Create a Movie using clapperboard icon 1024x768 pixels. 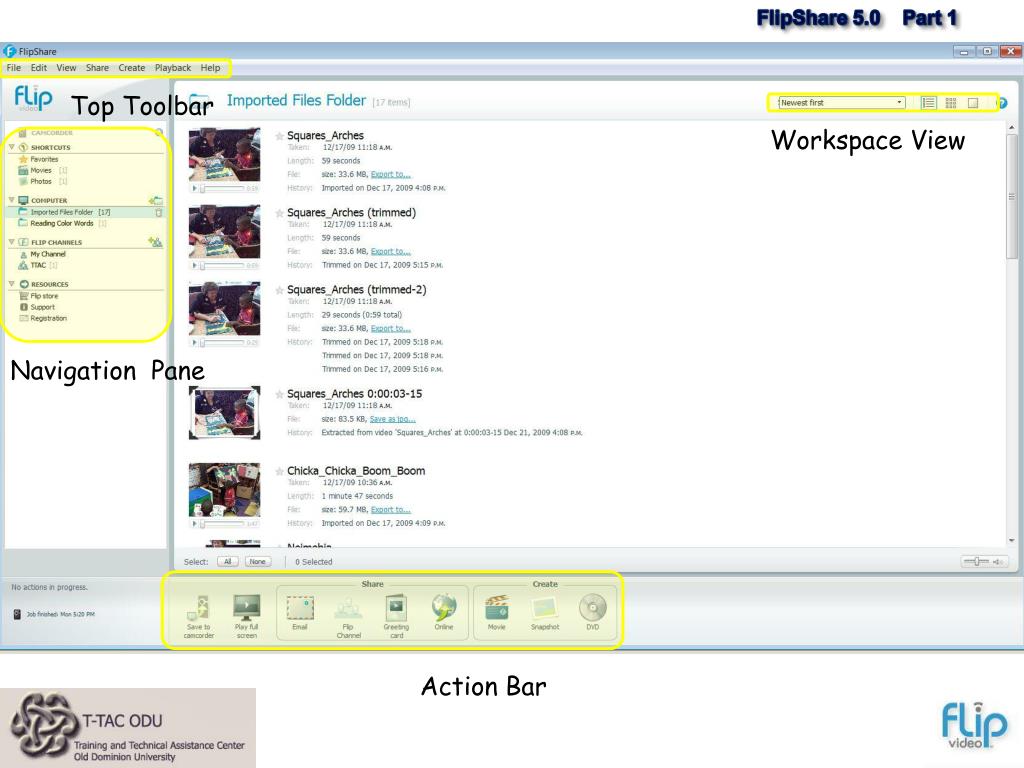point(497,607)
